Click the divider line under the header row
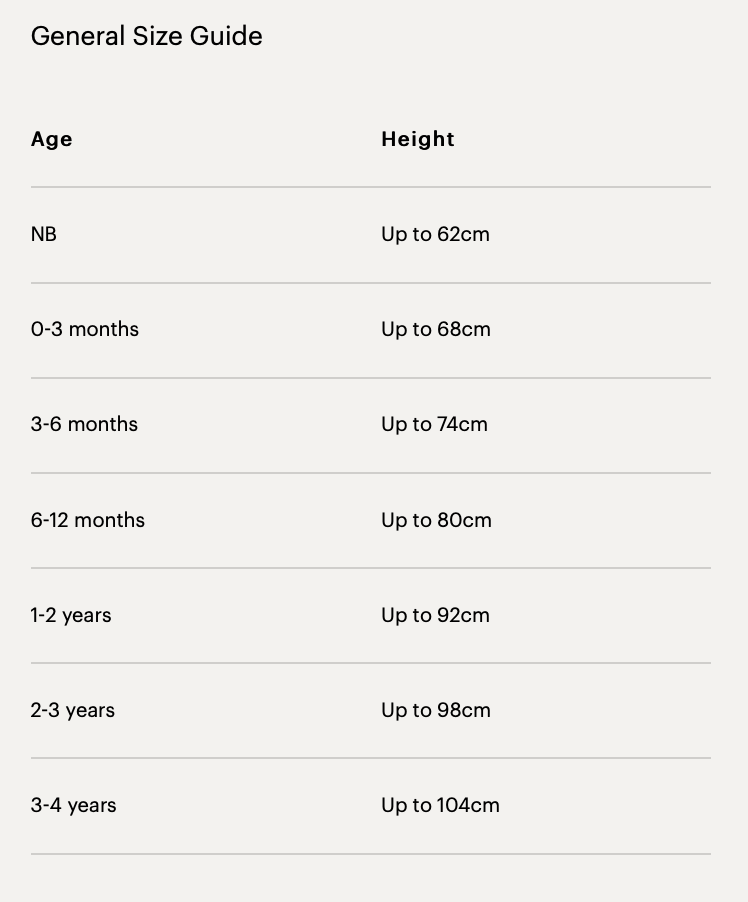Image resolution: width=748 pixels, height=902 pixels. point(371,187)
